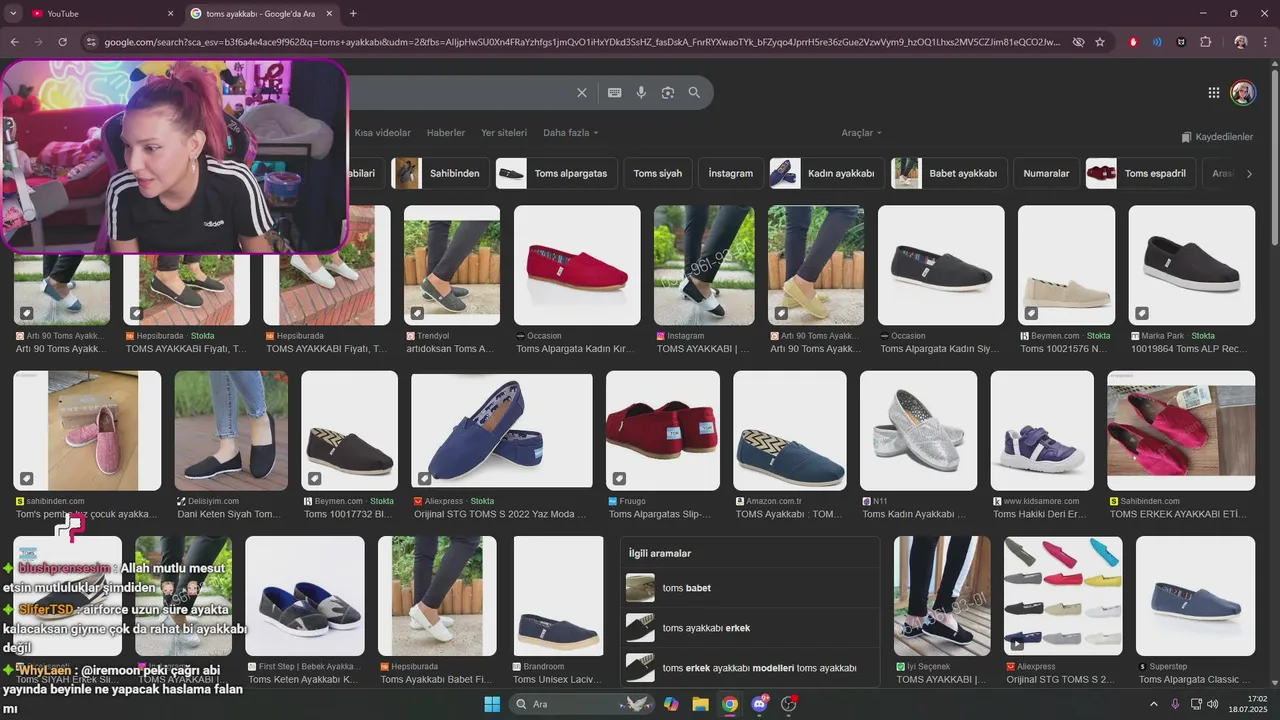1280x720 pixels.
Task: Start voice search with the microphone icon
Action: click(641, 93)
